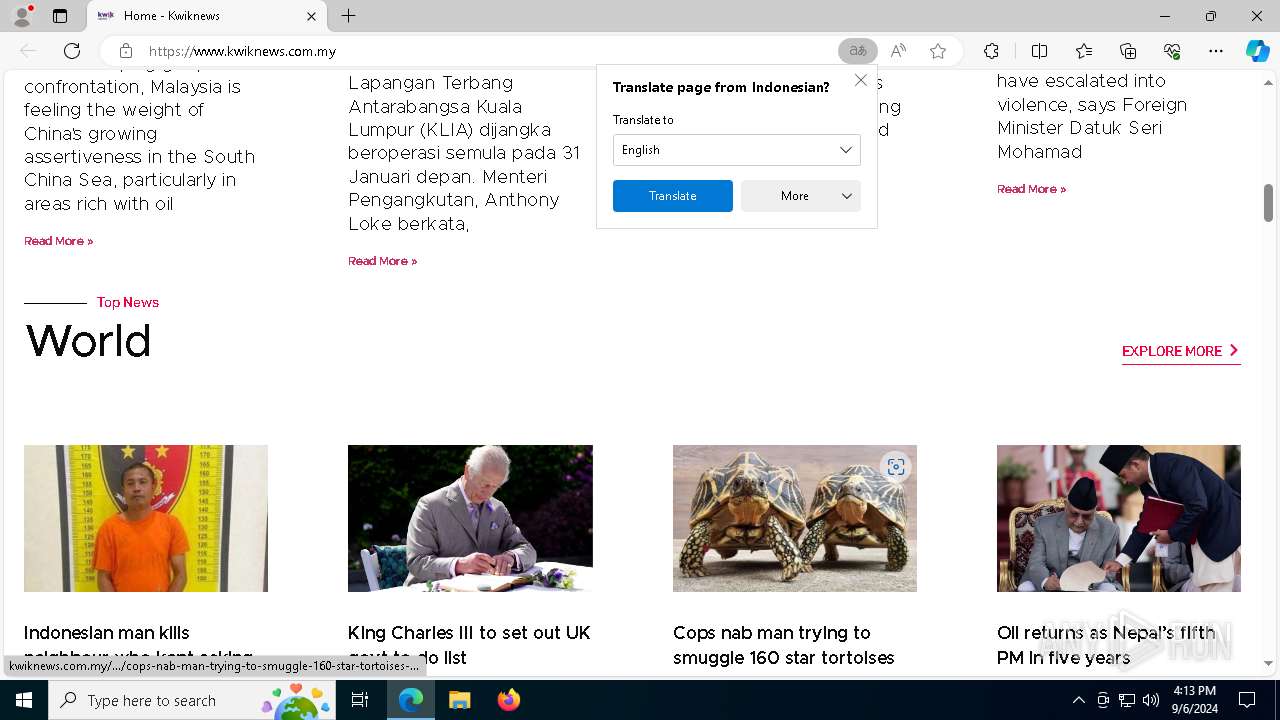Click the translate icon in address bar

tap(858, 51)
